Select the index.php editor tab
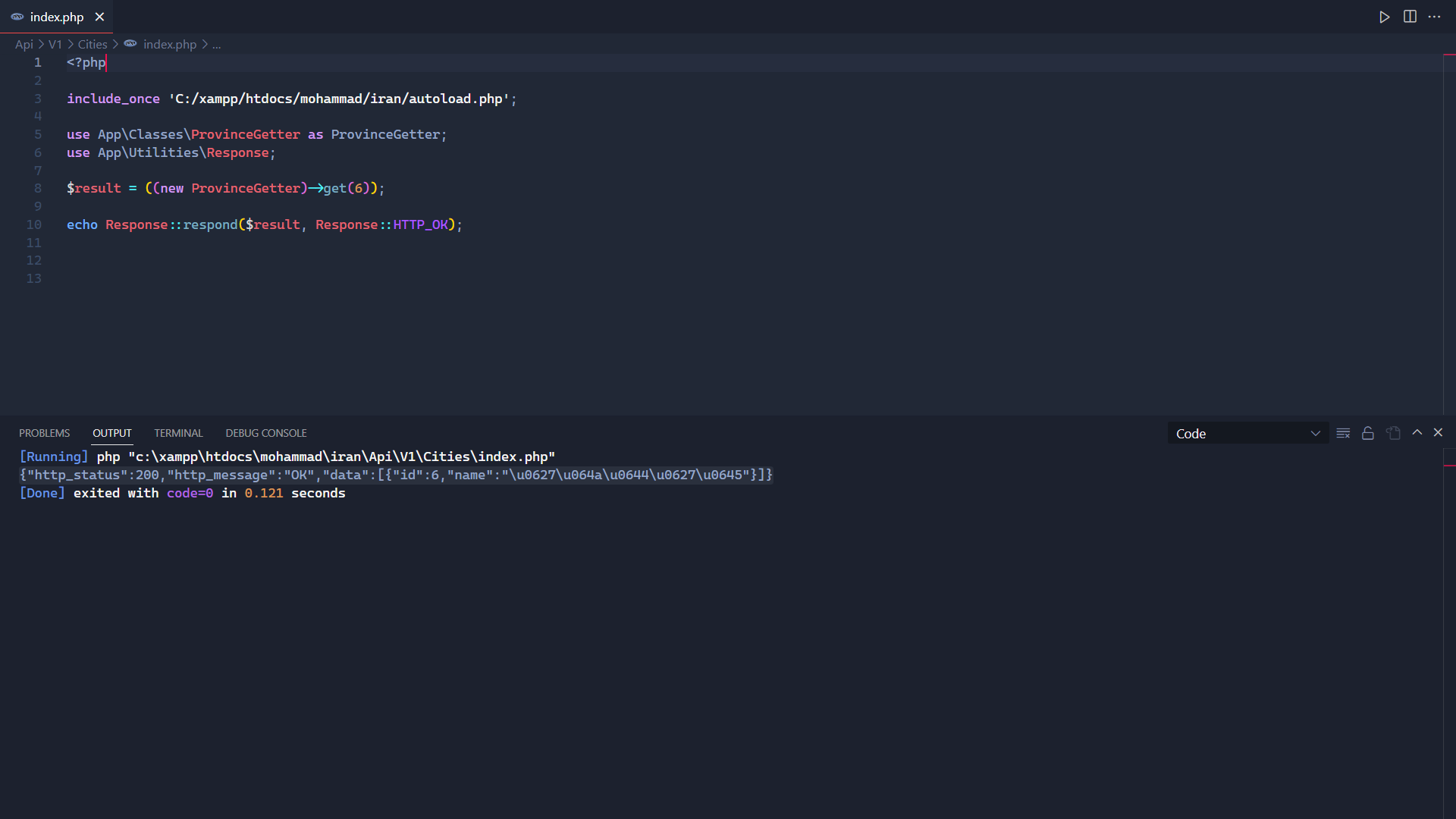The width and height of the screenshot is (1456, 819). coord(57,17)
